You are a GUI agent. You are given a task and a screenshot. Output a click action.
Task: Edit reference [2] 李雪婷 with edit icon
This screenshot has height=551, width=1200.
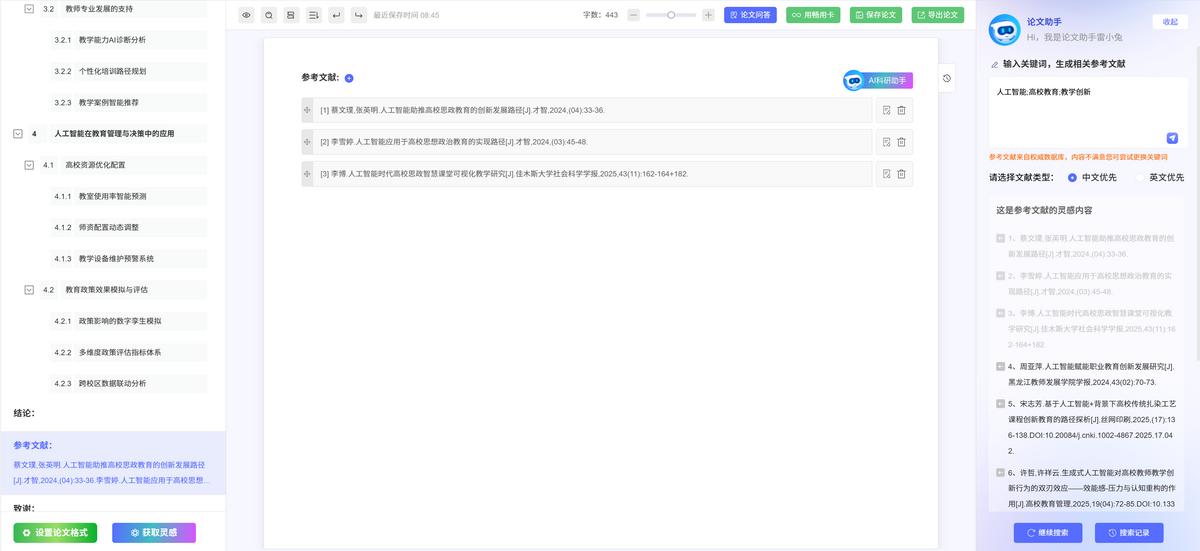(x=886, y=142)
